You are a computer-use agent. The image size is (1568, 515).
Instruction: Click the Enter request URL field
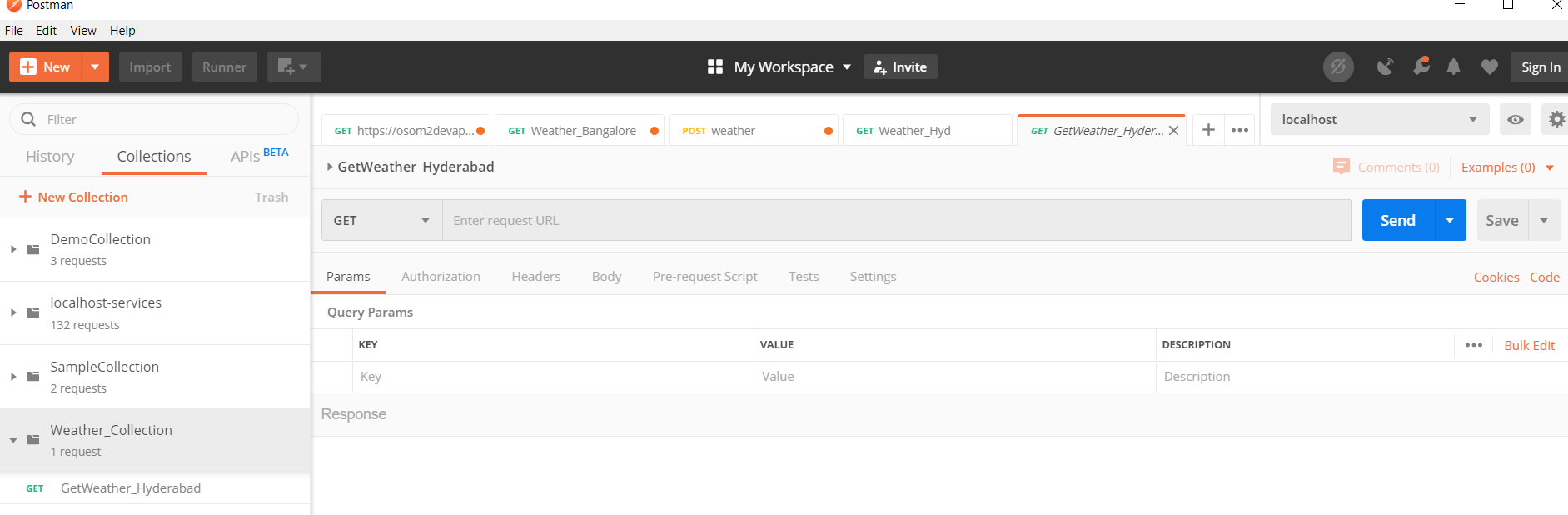[x=897, y=220]
